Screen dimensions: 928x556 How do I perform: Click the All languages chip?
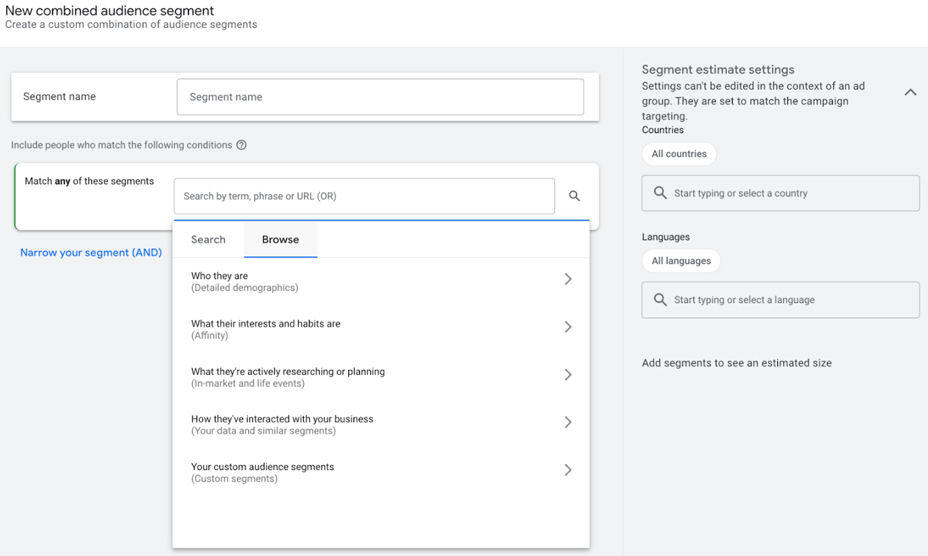click(681, 261)
